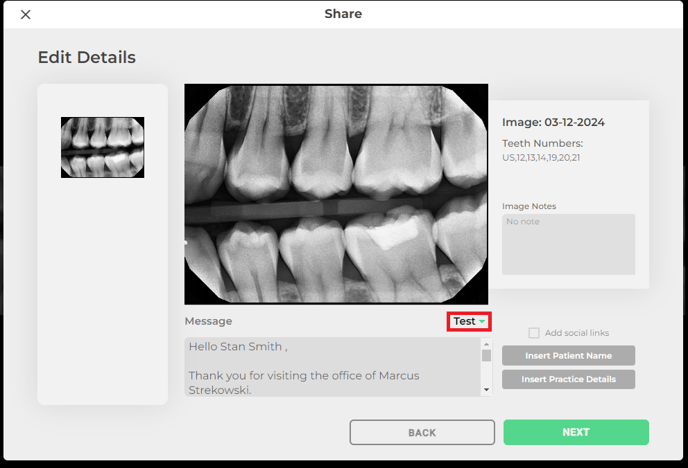Click into the Message text area
This screenshot has height=468, width=688.
(x=333, y=367)
